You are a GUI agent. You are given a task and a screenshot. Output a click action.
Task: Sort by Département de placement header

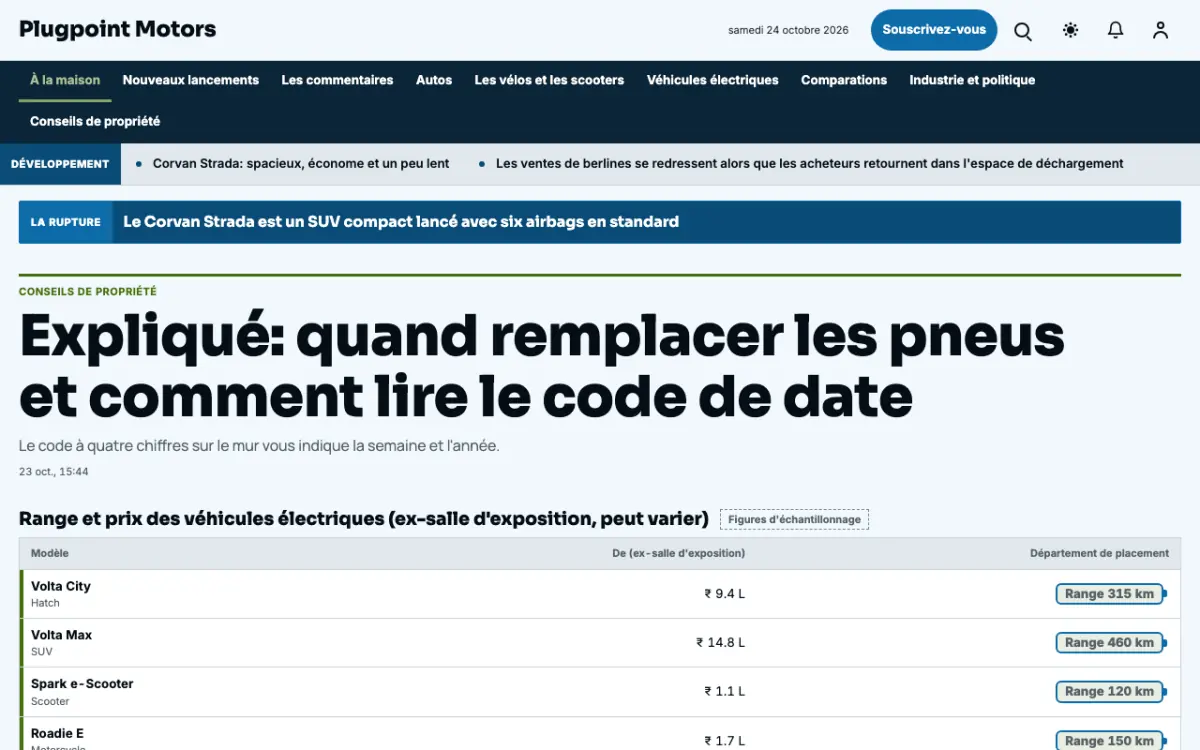(x=1100, y=553)
